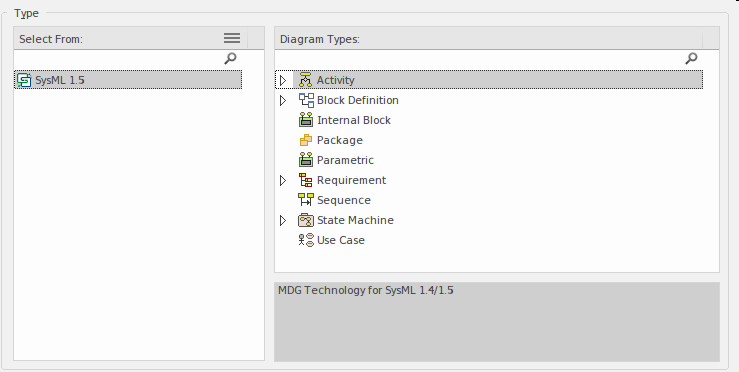Screen dimensions: 739x372
Task: Click the Use Case diagram icon
Action: click(x=306, y=240)
